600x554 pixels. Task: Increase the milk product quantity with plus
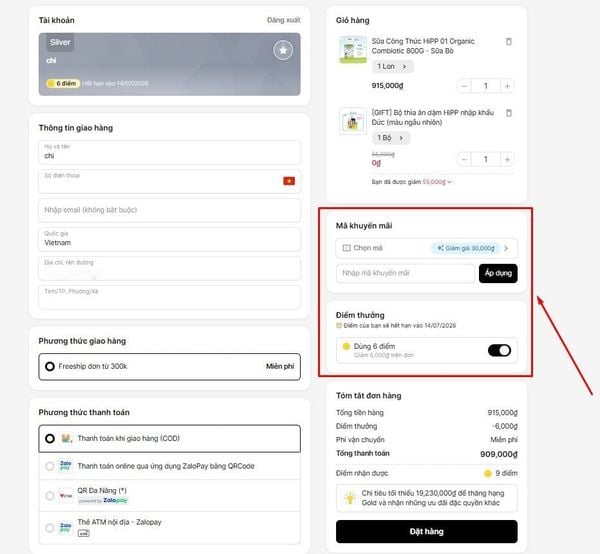coord(507,86)
